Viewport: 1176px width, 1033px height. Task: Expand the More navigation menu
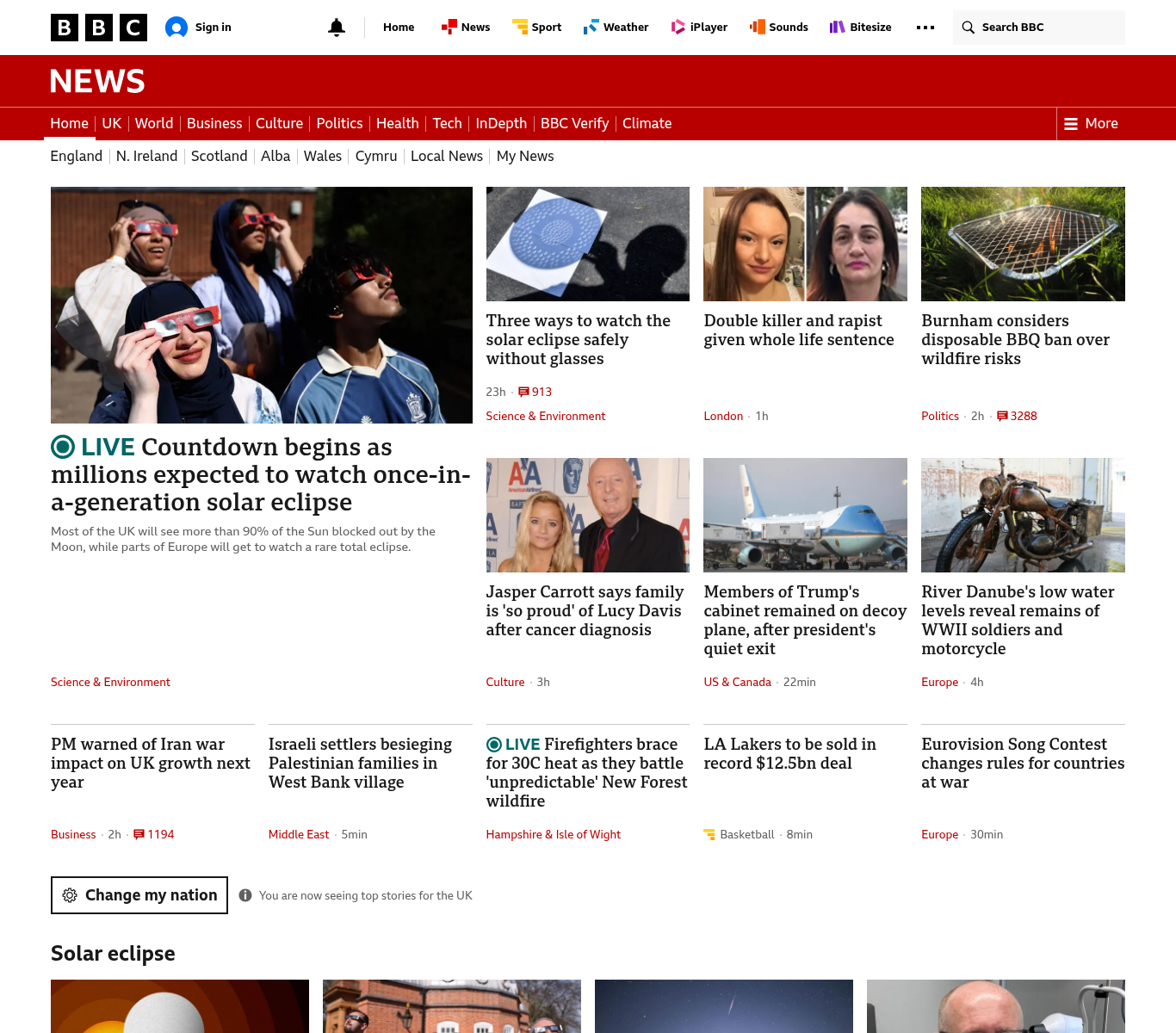1091,124
